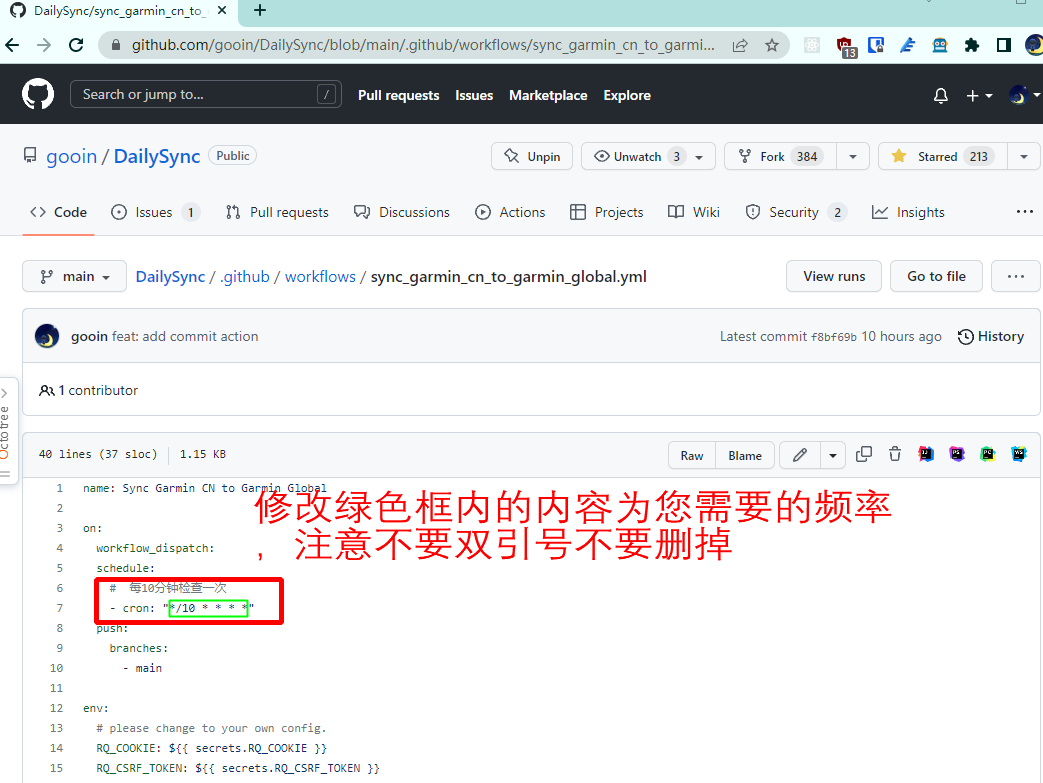Open GitHub home via Octocat logo
This screenshot has height=783, width=1043.
(x=38, y=94)
